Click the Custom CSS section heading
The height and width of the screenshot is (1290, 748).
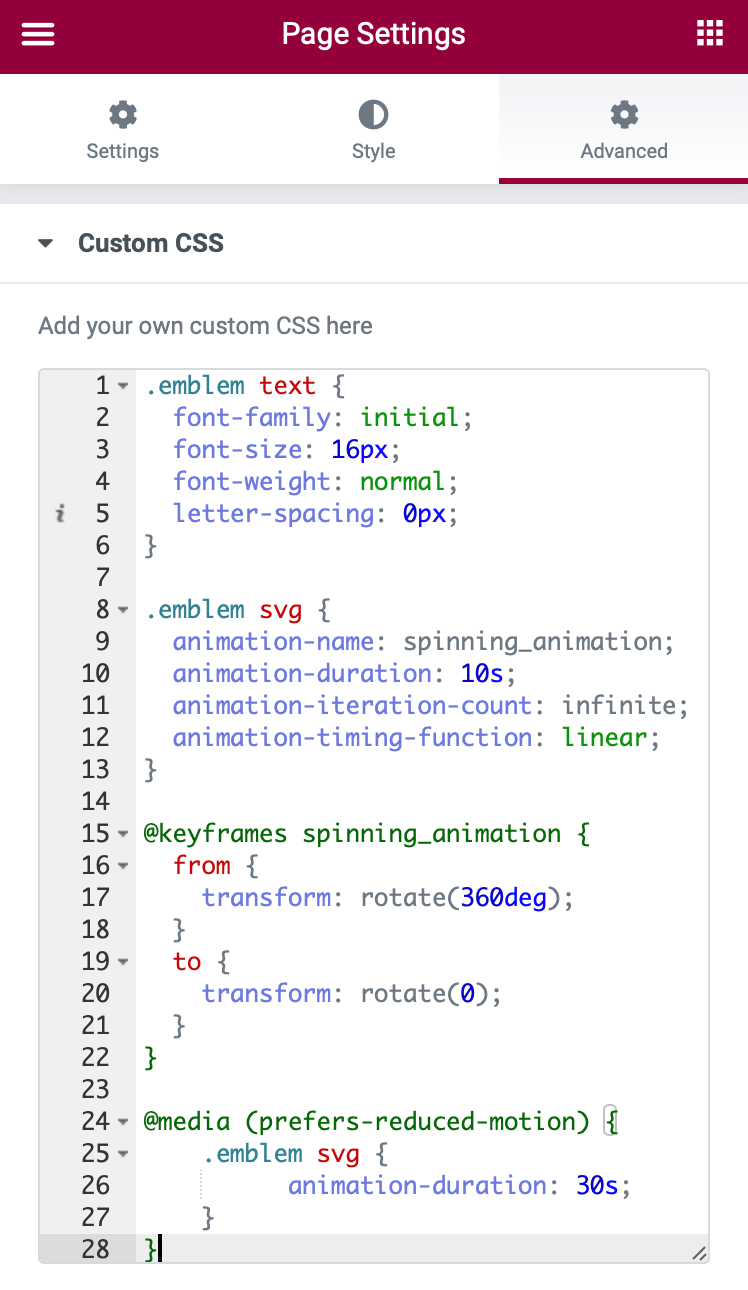[x=151, y=243]
